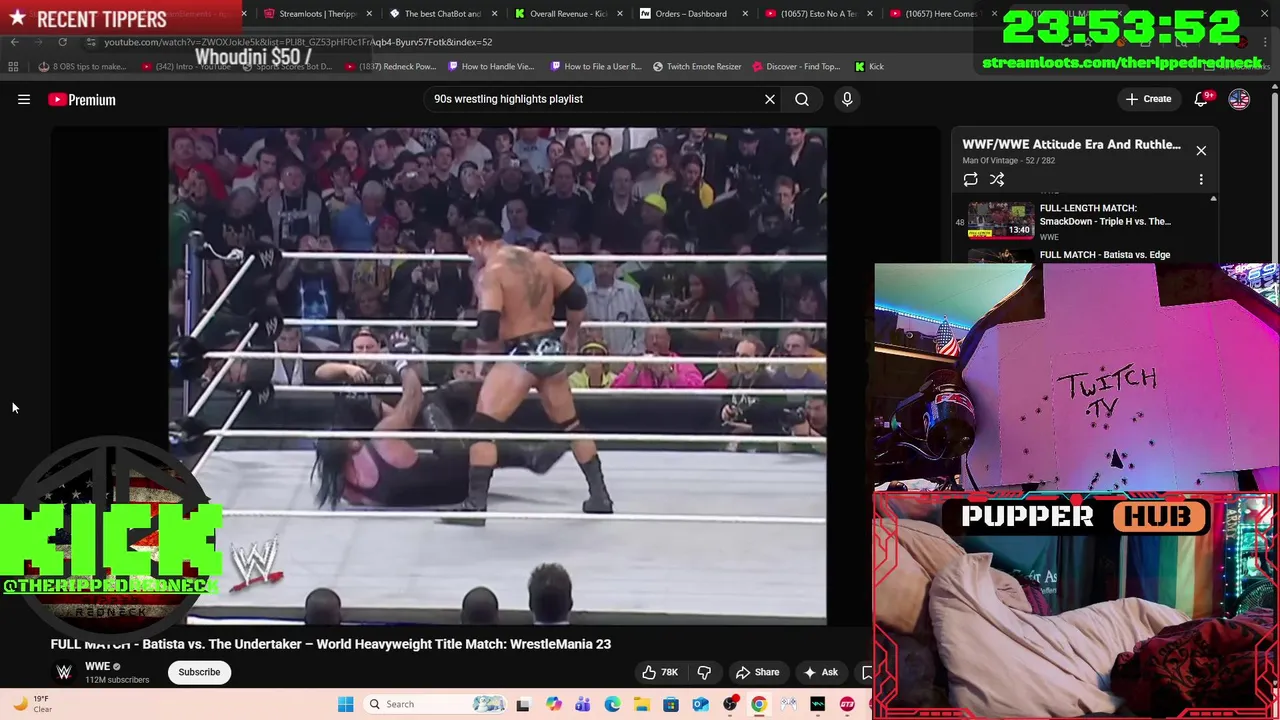The height and width of the screenshot is (720, 1280).
Task: Pause the wrestling video player
Action: point(497,375)
